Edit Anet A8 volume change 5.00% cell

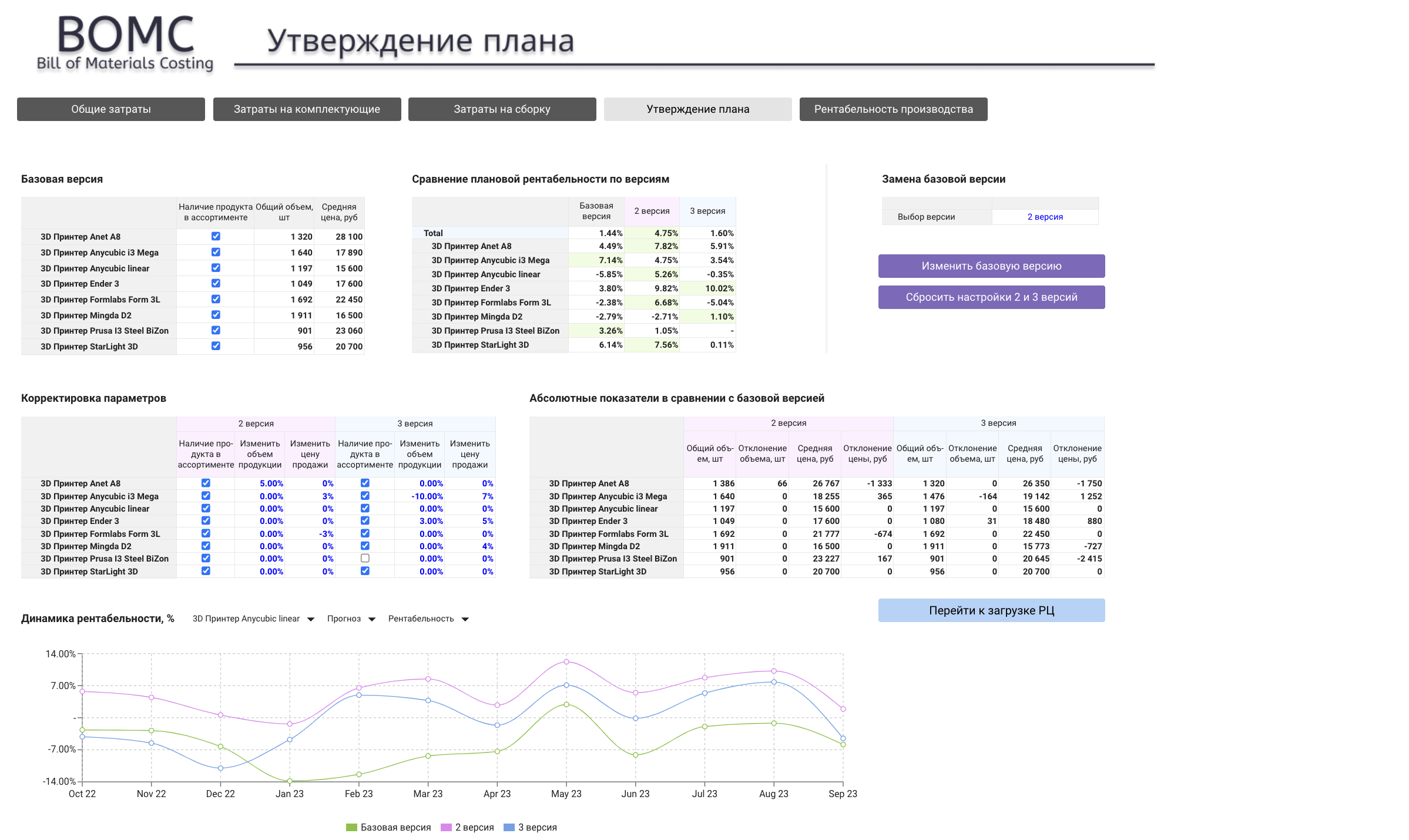(x=271, y=483)
